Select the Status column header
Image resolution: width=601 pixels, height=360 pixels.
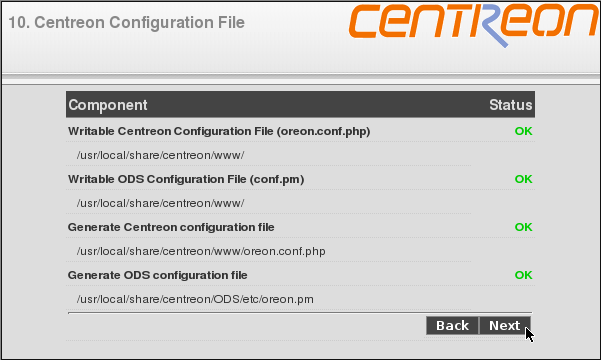click(511, 105)
